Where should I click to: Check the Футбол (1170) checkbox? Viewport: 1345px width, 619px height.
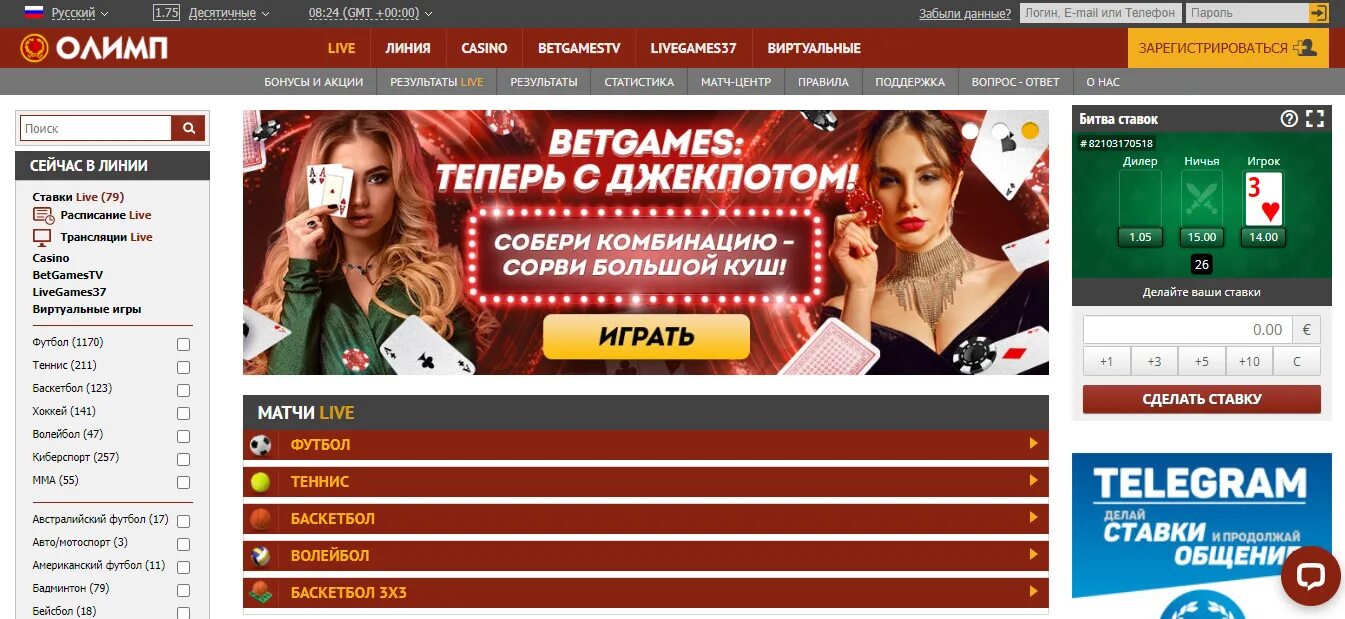tap(183, 344)
